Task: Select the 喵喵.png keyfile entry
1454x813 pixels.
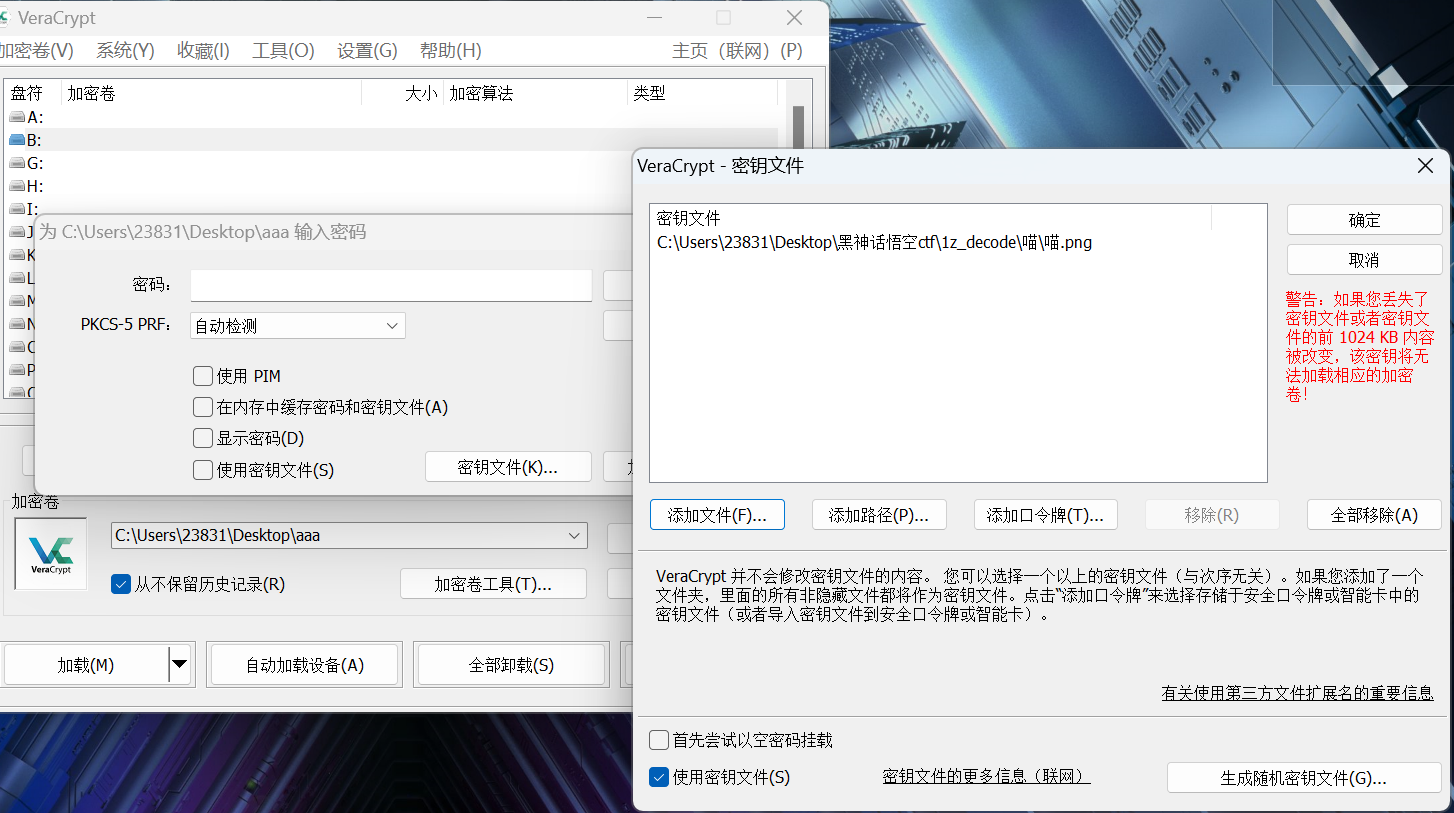Action: click(x=874, y=242)
